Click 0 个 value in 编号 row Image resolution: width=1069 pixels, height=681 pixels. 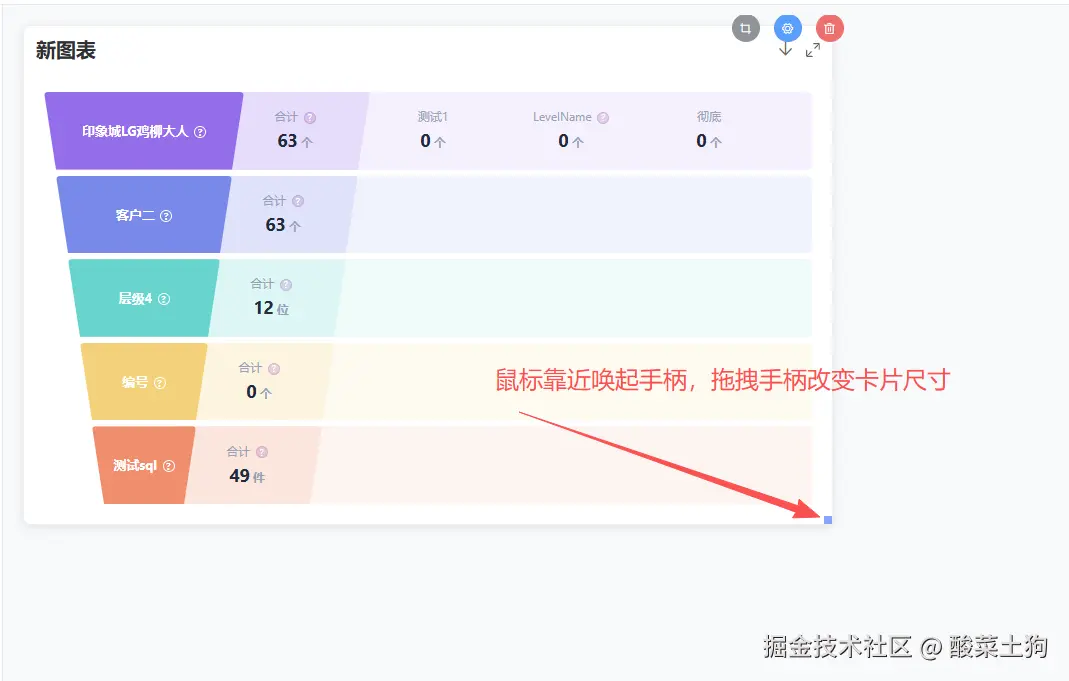click(x=259, y=392)
